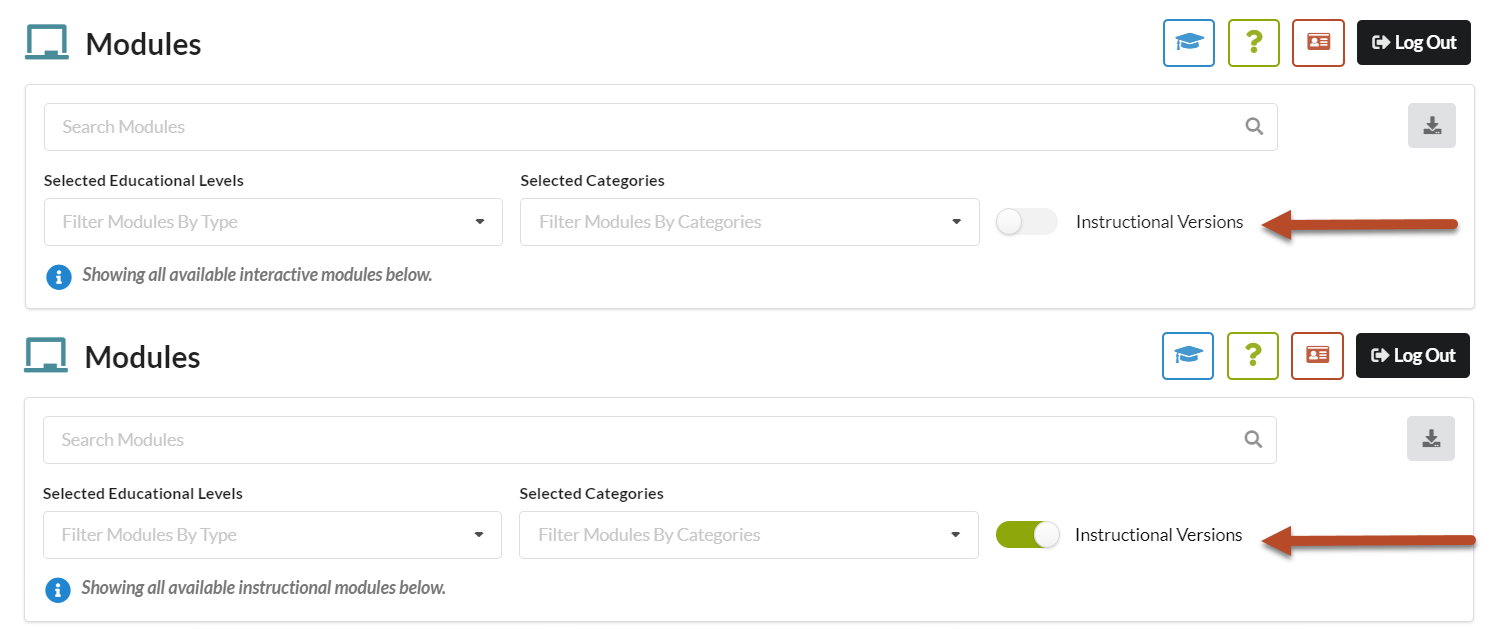Click the lower Log Out button

[x=1413, y=356]
